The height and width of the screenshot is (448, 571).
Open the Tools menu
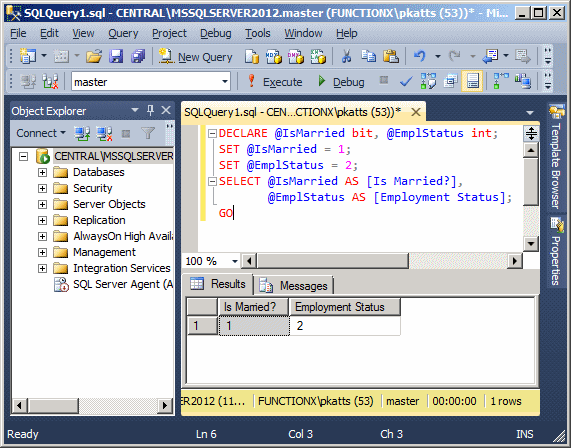pyautogui.click(x=257, y=33)
